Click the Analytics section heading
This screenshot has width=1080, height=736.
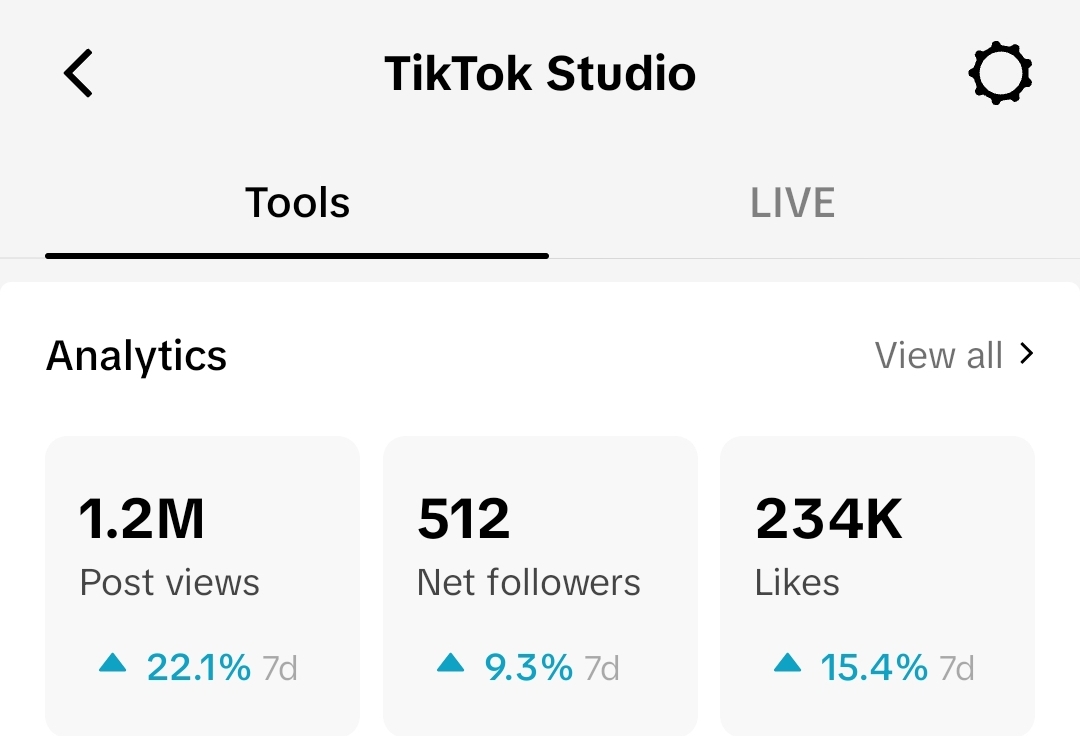137,356
